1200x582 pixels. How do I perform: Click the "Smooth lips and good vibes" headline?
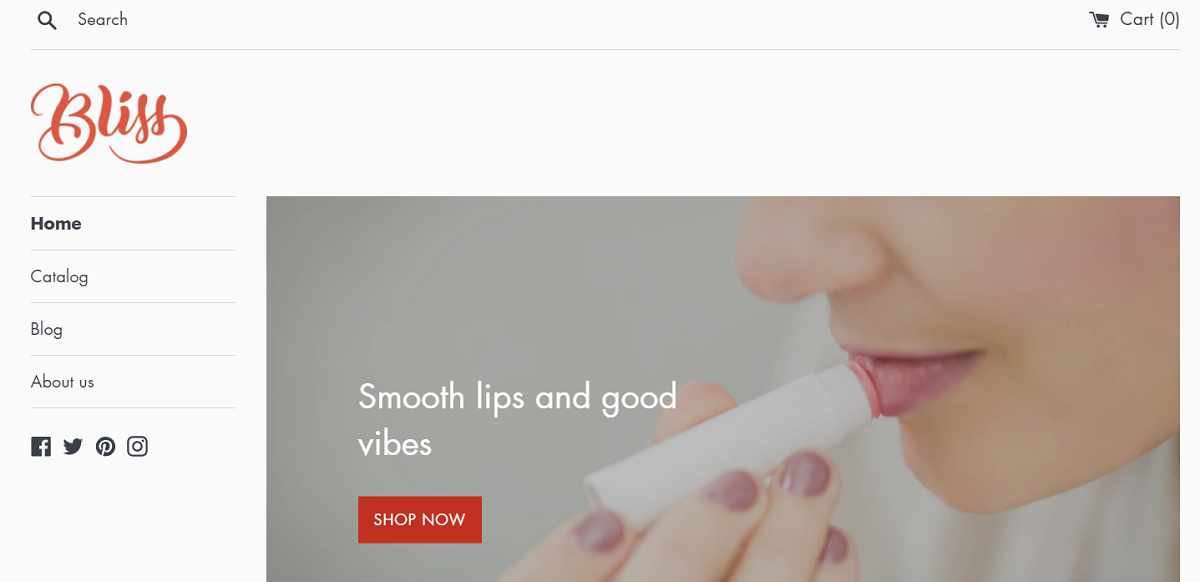pyautogui.click(x=517, y=419)
